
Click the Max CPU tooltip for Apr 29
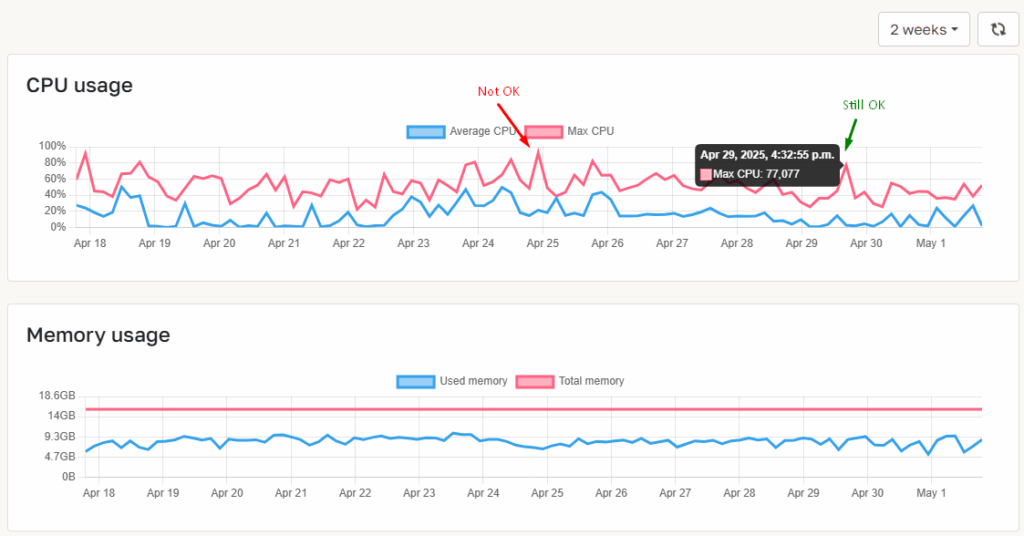(x=768, y=165)
